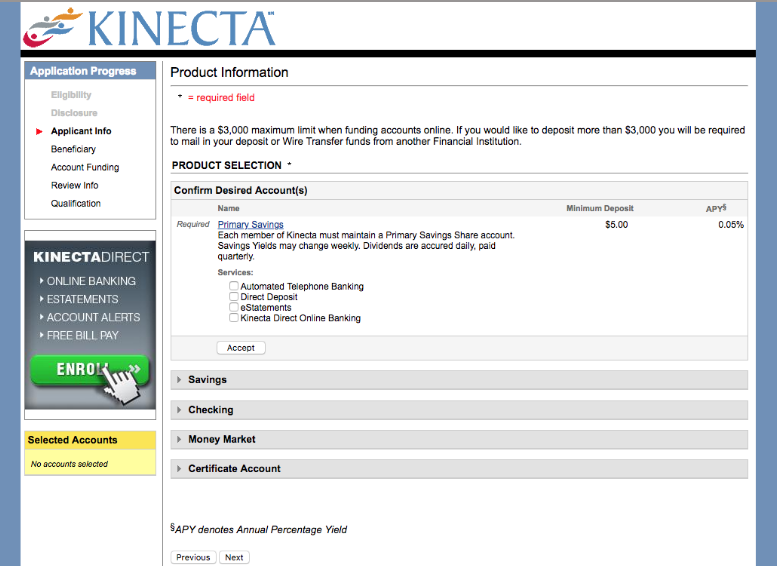
Task: Enable Automated Telephone Banking service
Action: (x=233, y=286)
